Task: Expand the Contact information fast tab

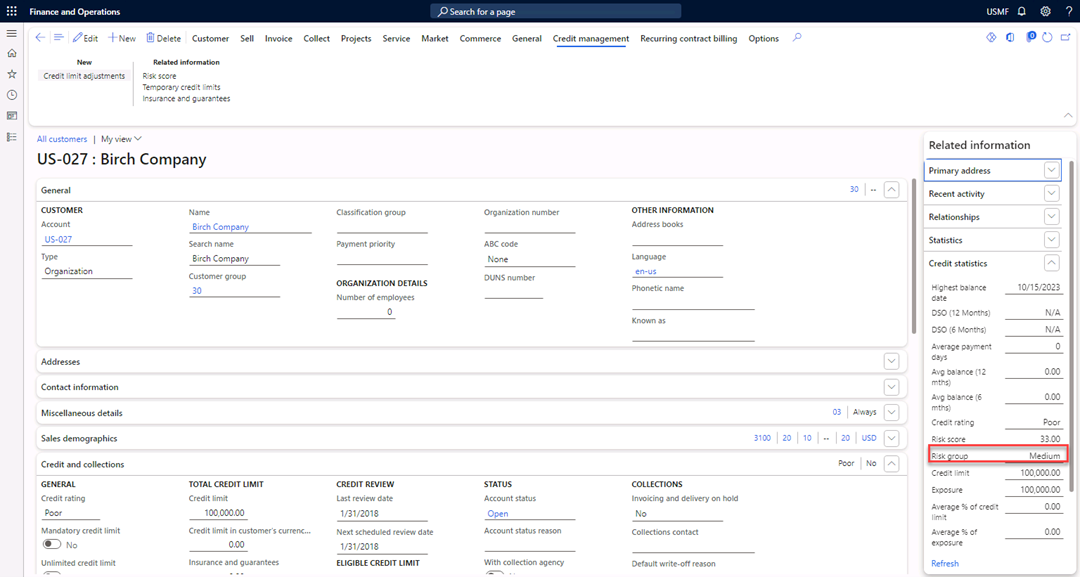Action: (x=891, y=387)
